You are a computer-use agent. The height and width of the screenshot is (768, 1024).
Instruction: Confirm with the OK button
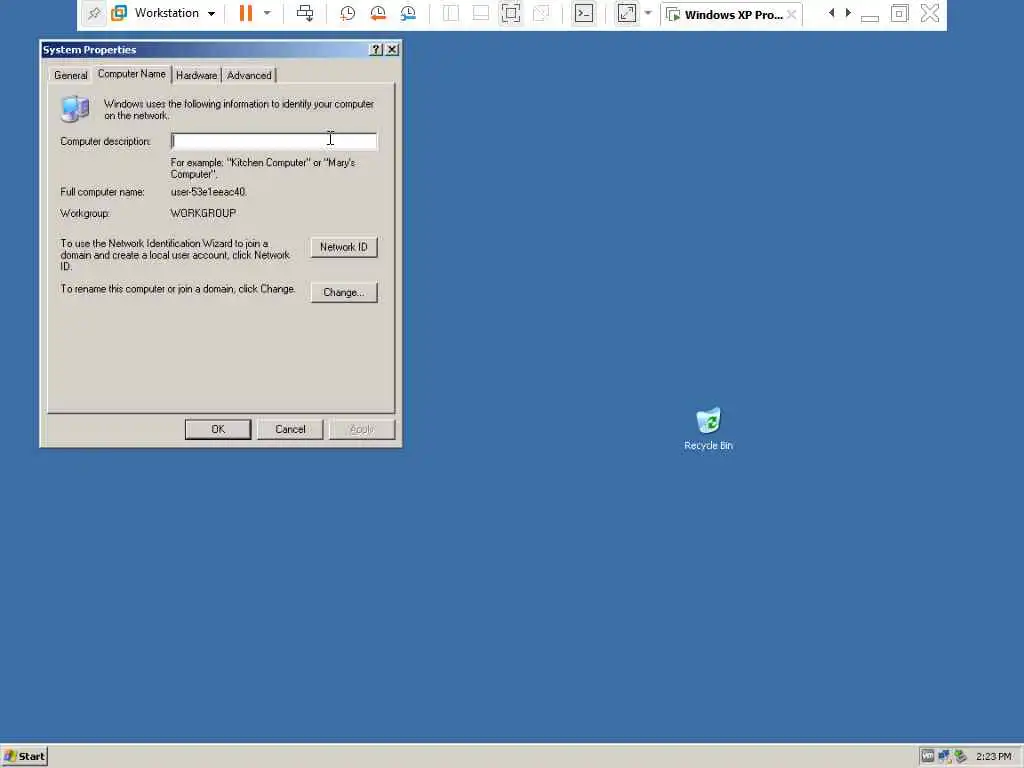[x=218, y=429]
